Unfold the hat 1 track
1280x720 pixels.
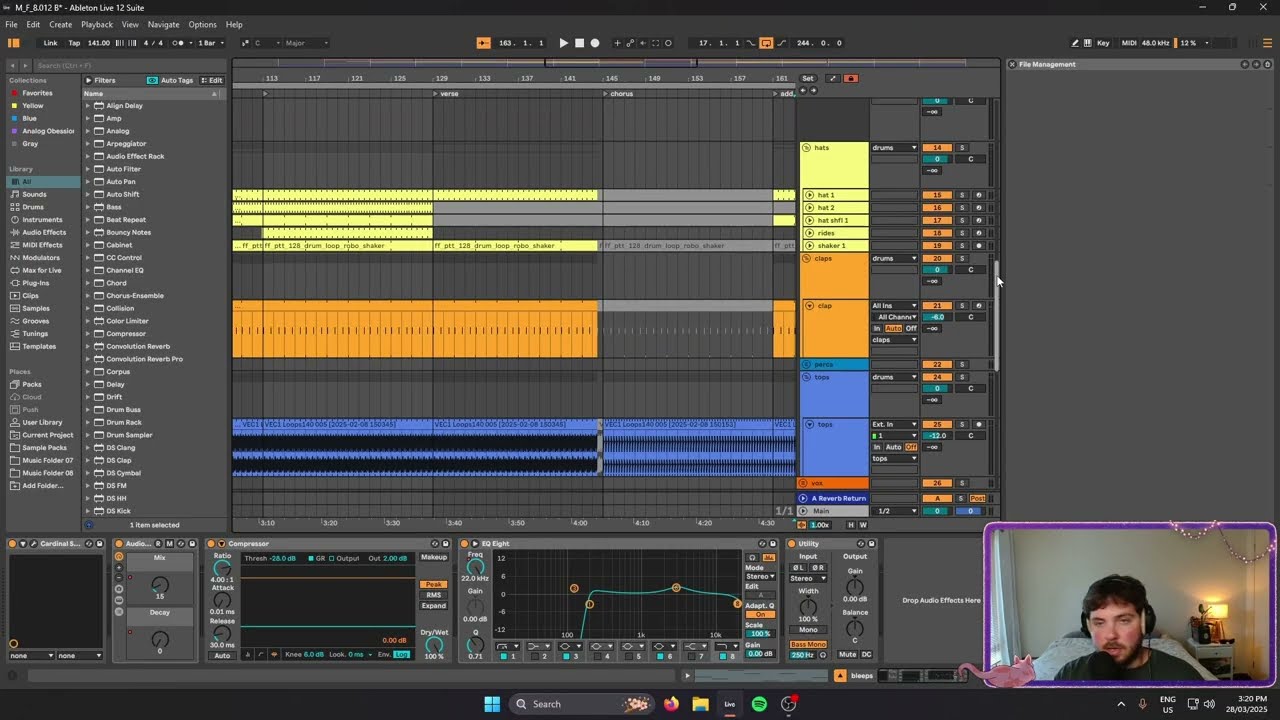[809, 195]
